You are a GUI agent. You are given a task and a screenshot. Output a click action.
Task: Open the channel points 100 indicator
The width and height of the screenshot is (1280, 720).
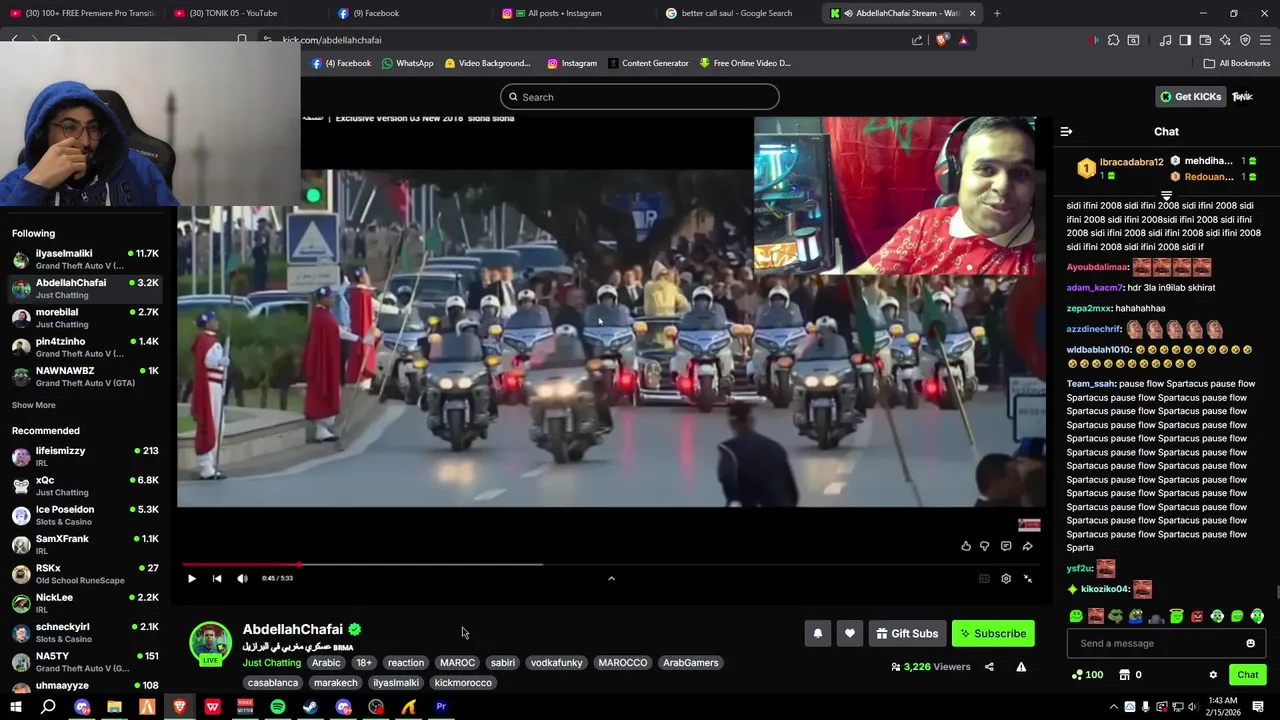[1087, 675]
